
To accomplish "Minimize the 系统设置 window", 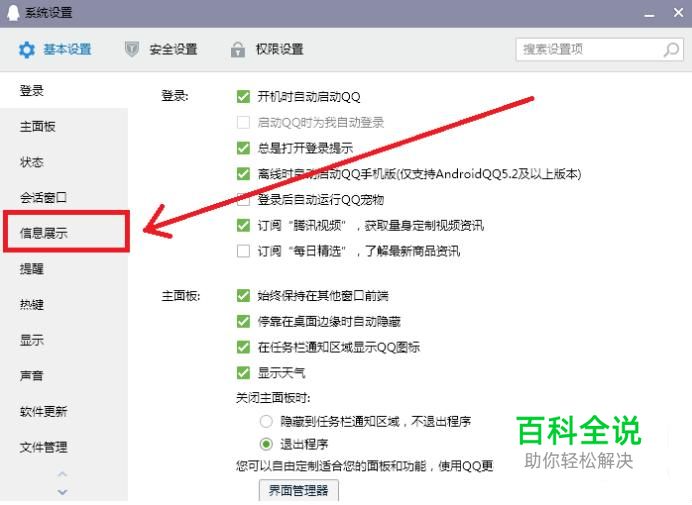I will 649,14.
